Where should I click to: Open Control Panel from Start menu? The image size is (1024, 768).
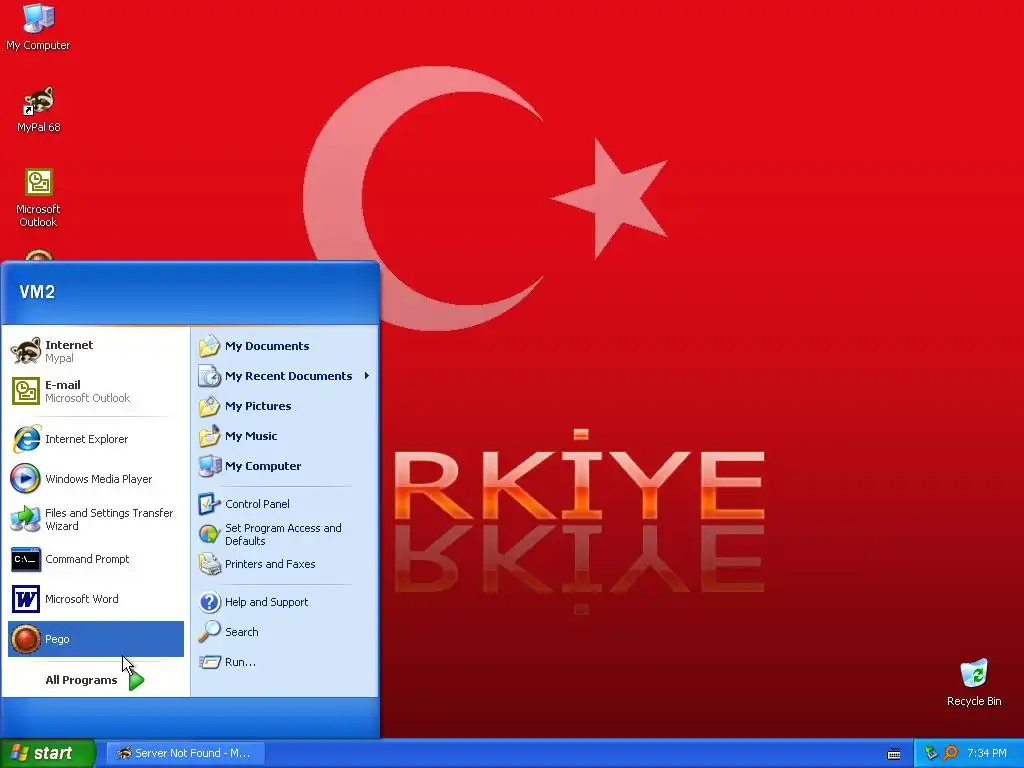coord(285,504)
